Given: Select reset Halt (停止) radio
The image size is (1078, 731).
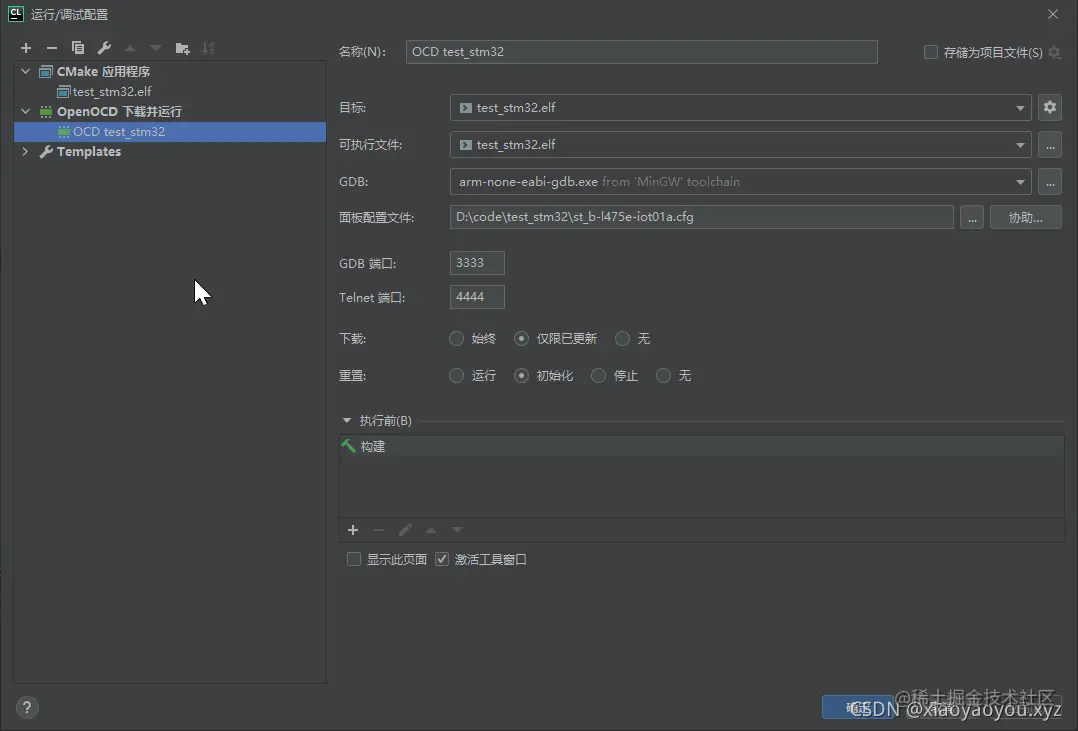Looking at the screenshot, I should [598, 375].
